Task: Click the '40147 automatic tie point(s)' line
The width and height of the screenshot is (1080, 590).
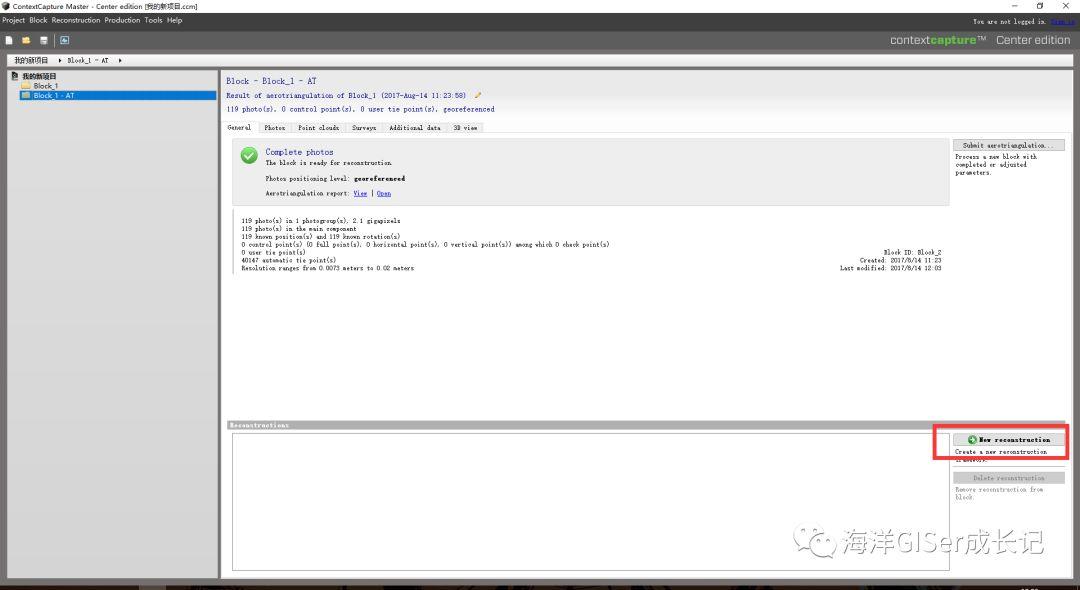Action: click(x=289, y=260)
